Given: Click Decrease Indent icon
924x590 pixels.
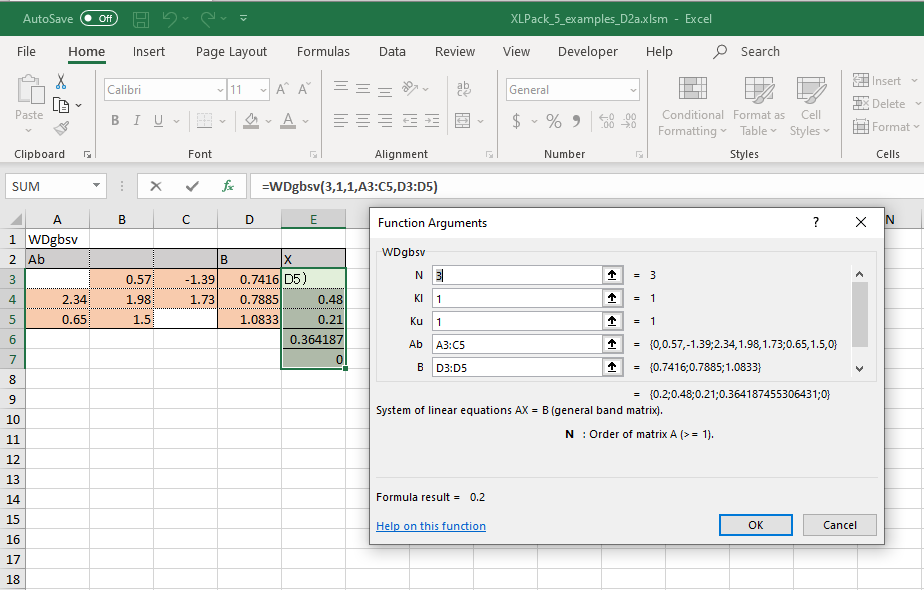Looking at the screenshot, I should click(x=410, y=121).
